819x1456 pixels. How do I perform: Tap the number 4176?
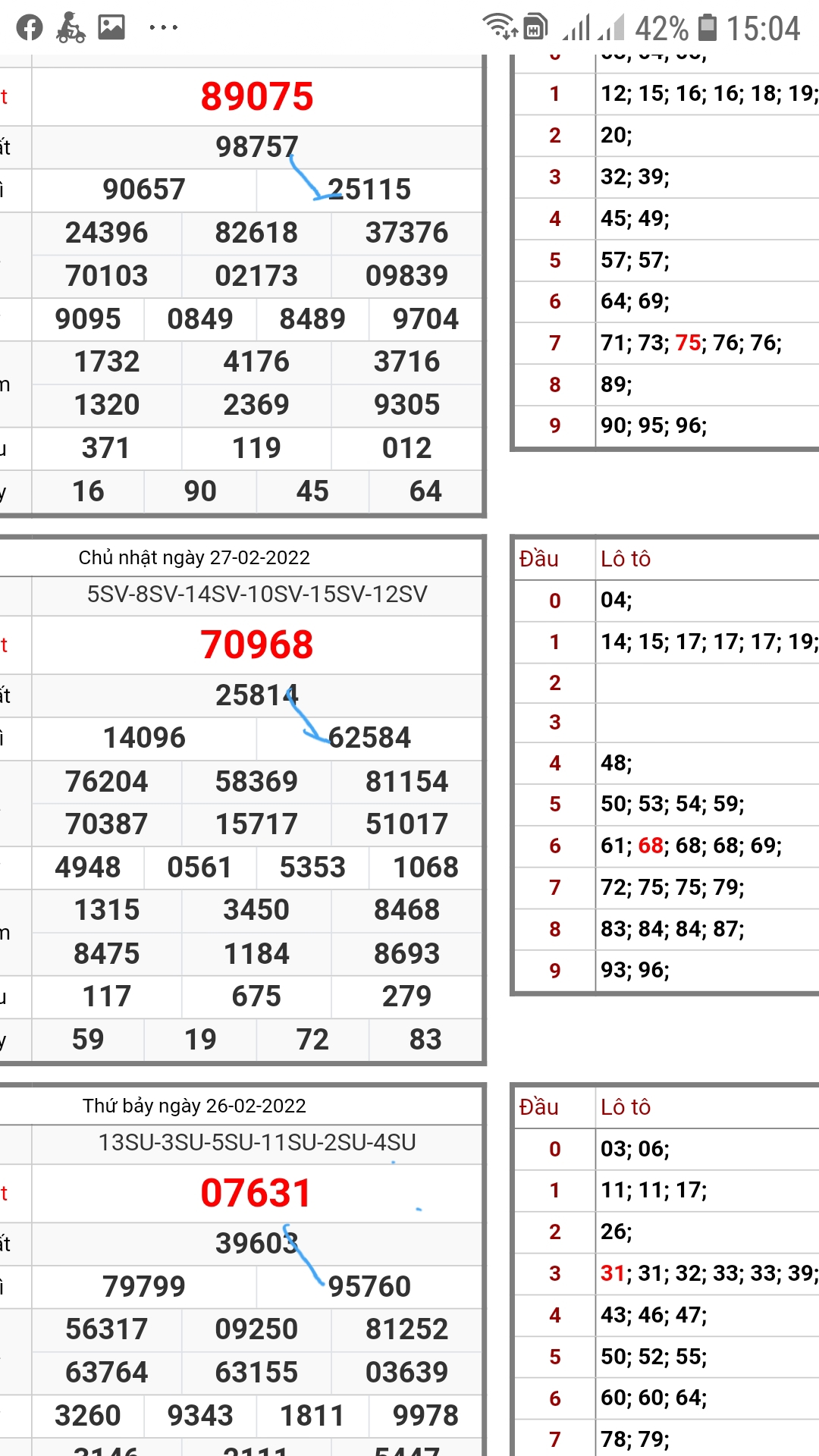257,362
